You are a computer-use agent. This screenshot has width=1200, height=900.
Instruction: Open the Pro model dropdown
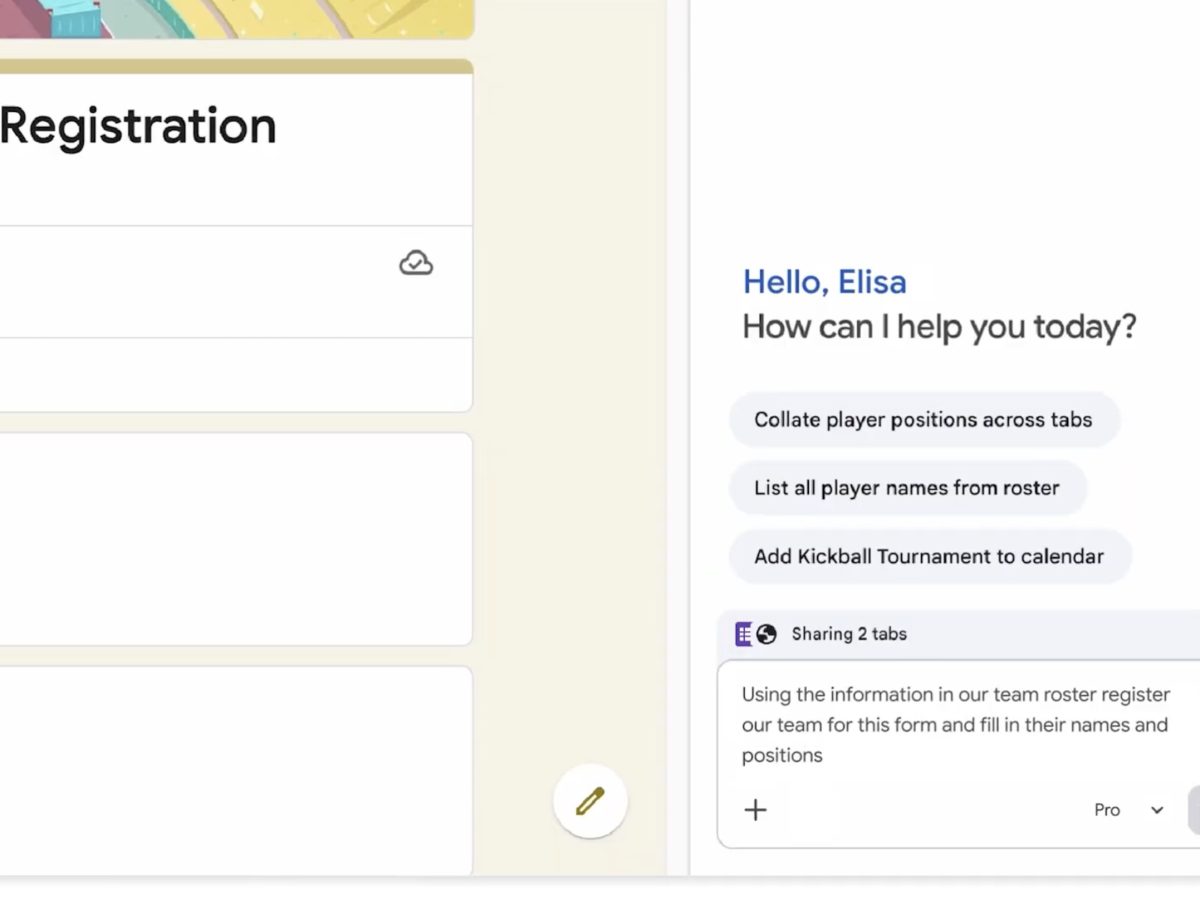(1128, 810)
